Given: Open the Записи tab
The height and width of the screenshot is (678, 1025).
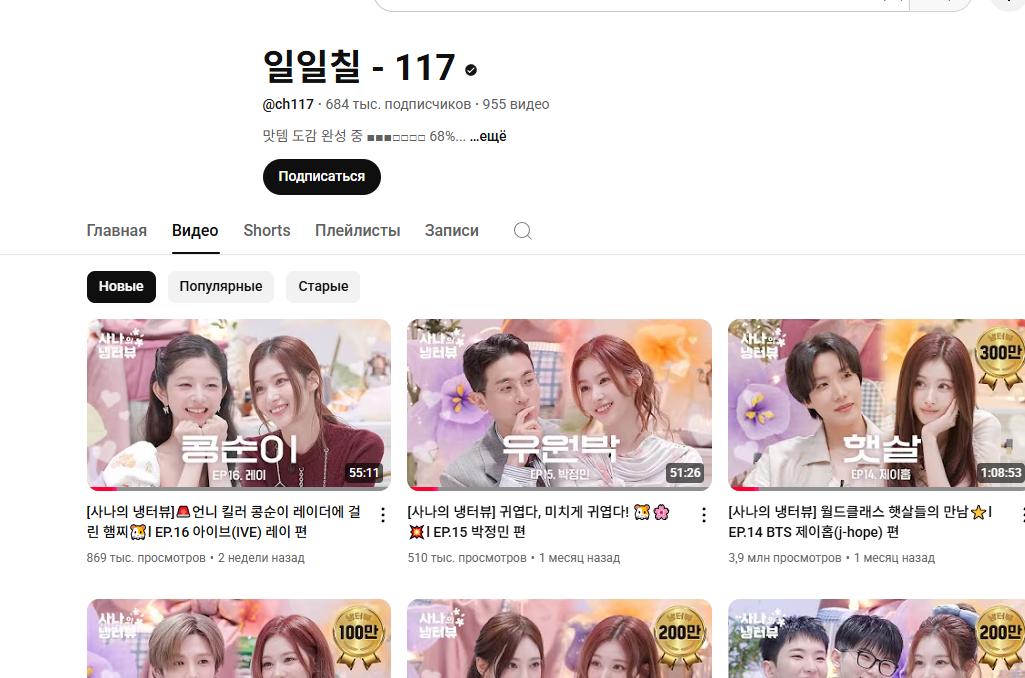Looking at the screenshot, I should click(452, 231).
